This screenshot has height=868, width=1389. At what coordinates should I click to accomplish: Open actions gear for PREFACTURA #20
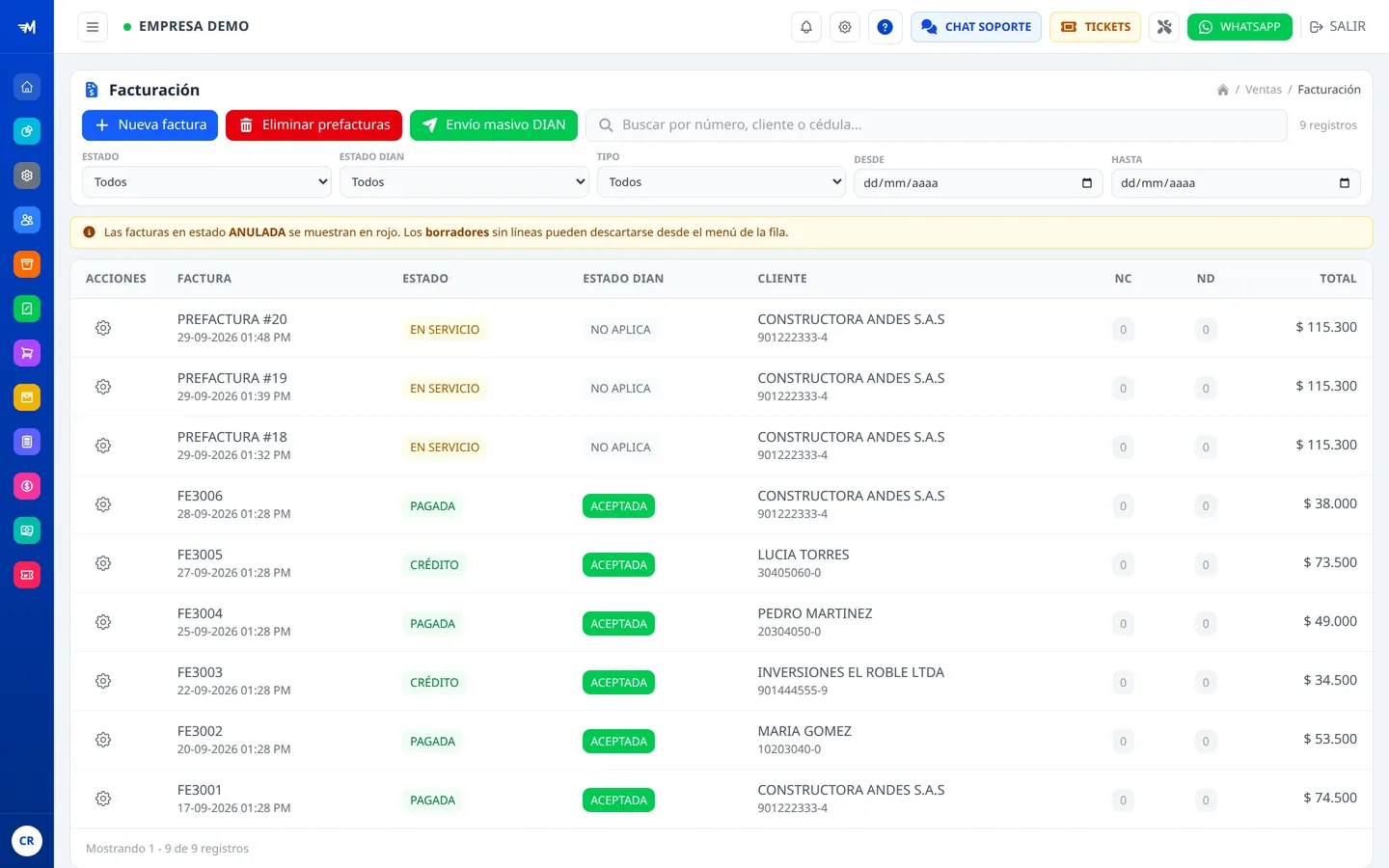tap(103, 328)
